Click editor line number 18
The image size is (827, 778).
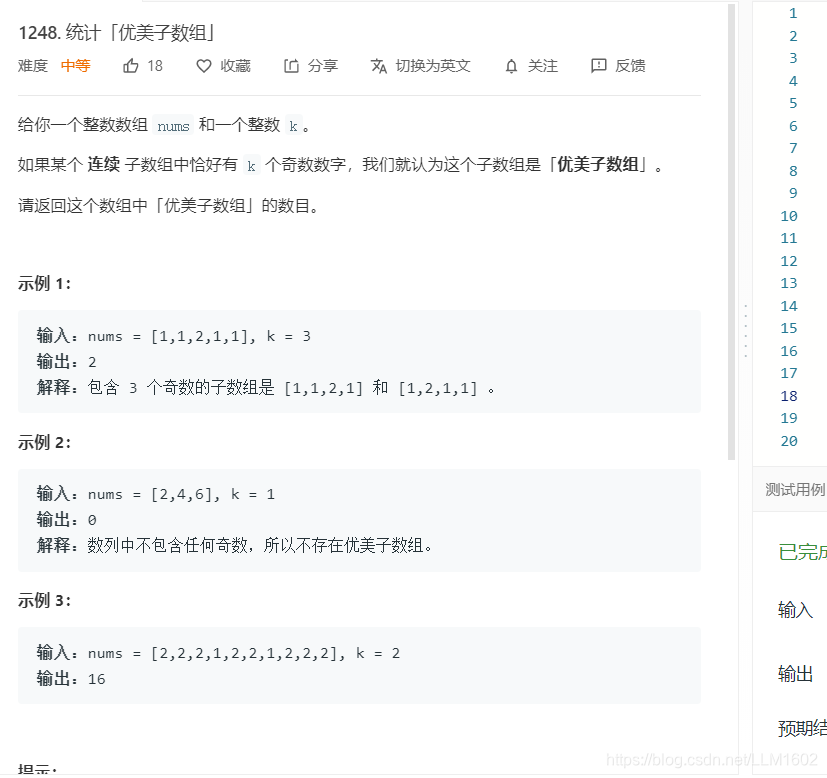pos(788,396)
